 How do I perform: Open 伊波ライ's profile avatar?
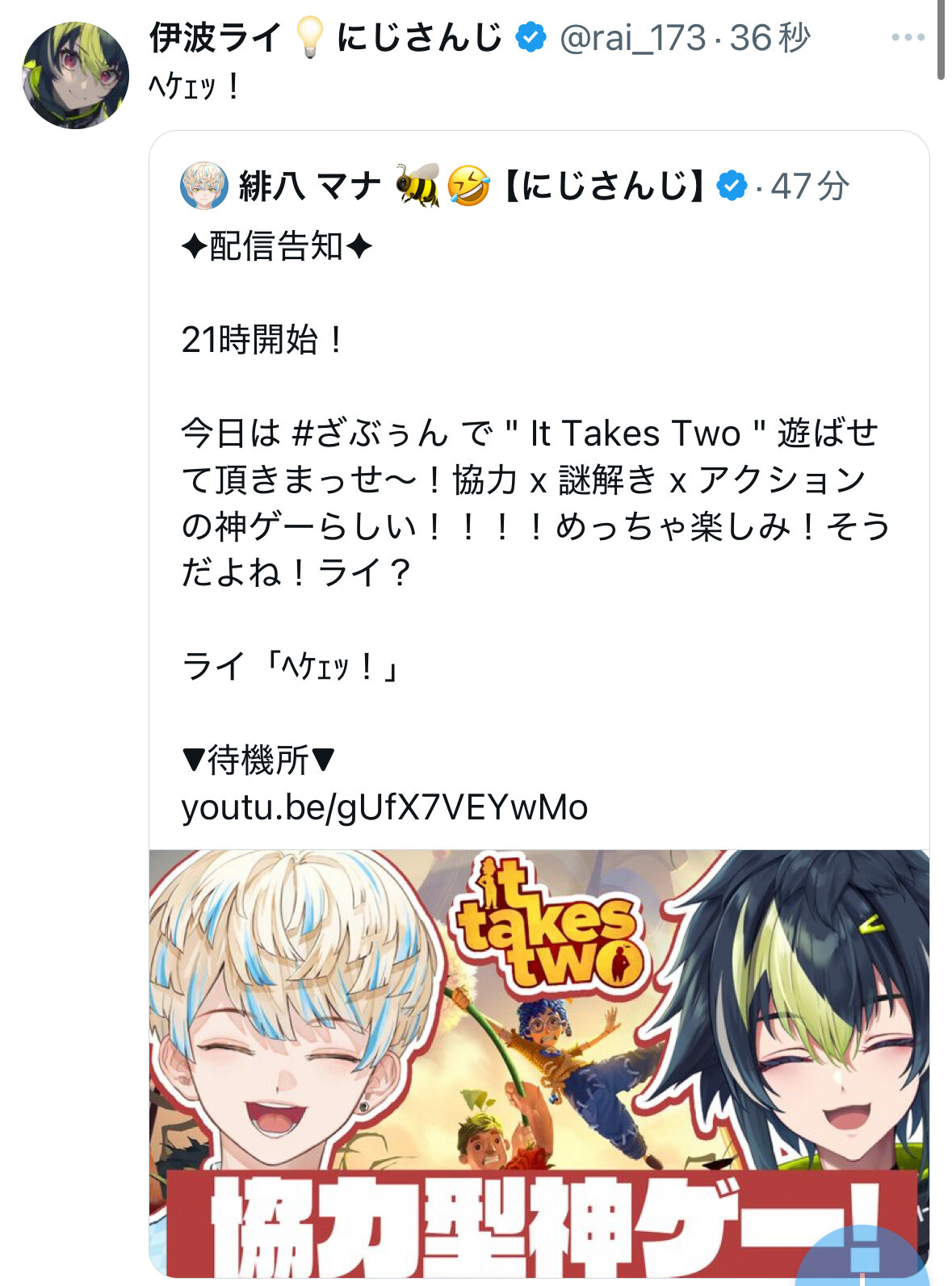(x=75, y=75)
